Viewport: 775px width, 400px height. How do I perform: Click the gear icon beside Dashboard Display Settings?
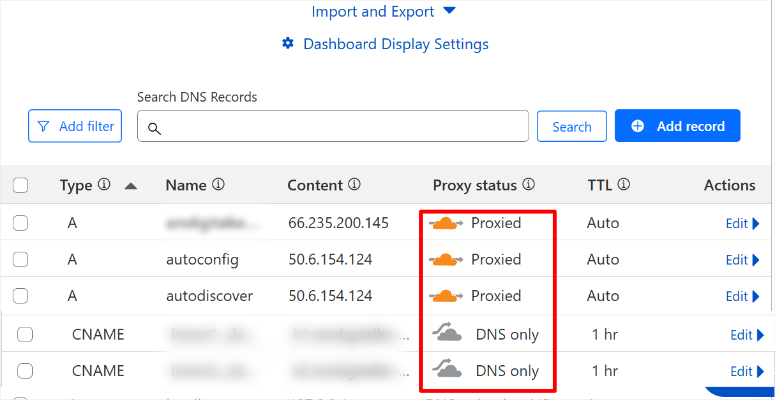(x=288, y=44)
